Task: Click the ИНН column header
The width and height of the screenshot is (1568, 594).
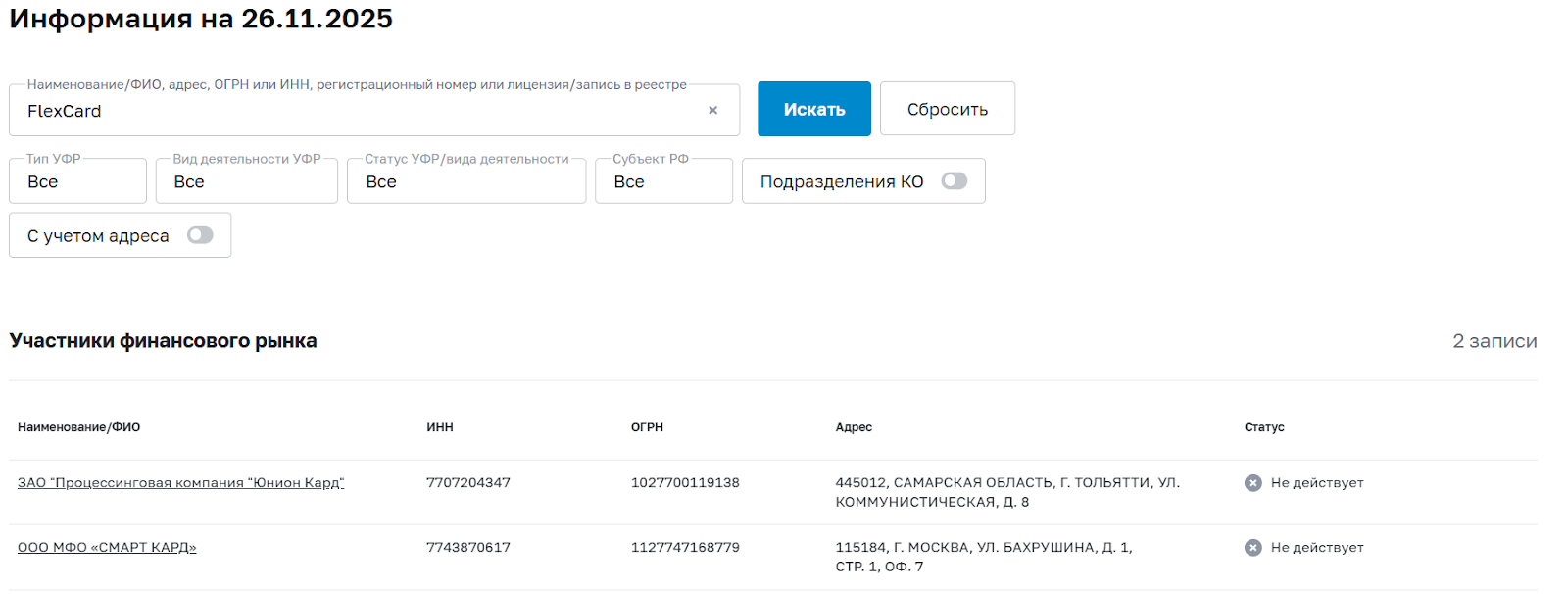Action: pos(440,427)
